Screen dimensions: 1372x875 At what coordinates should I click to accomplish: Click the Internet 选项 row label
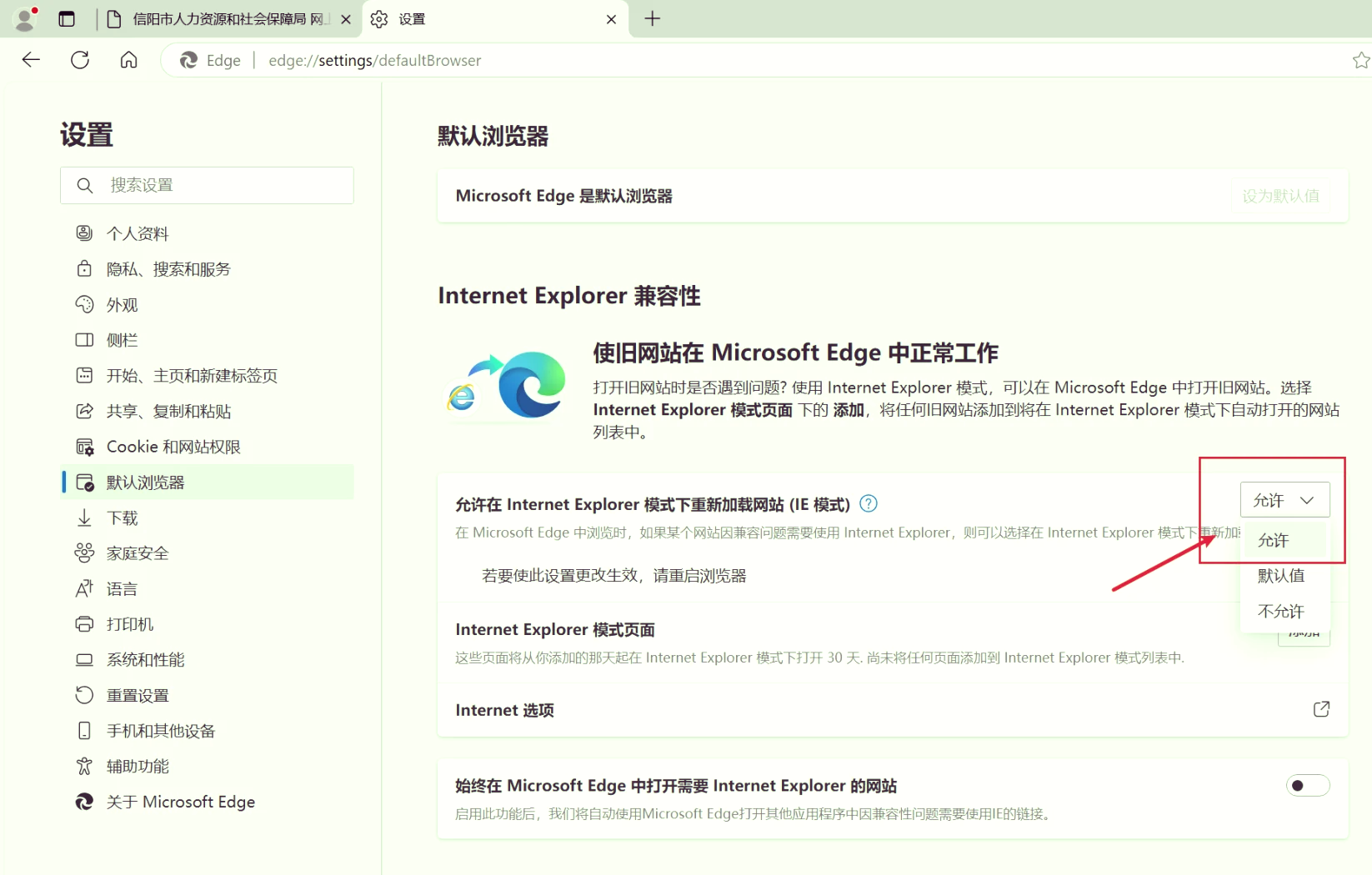pyautogui.click(x=504, y=710)
